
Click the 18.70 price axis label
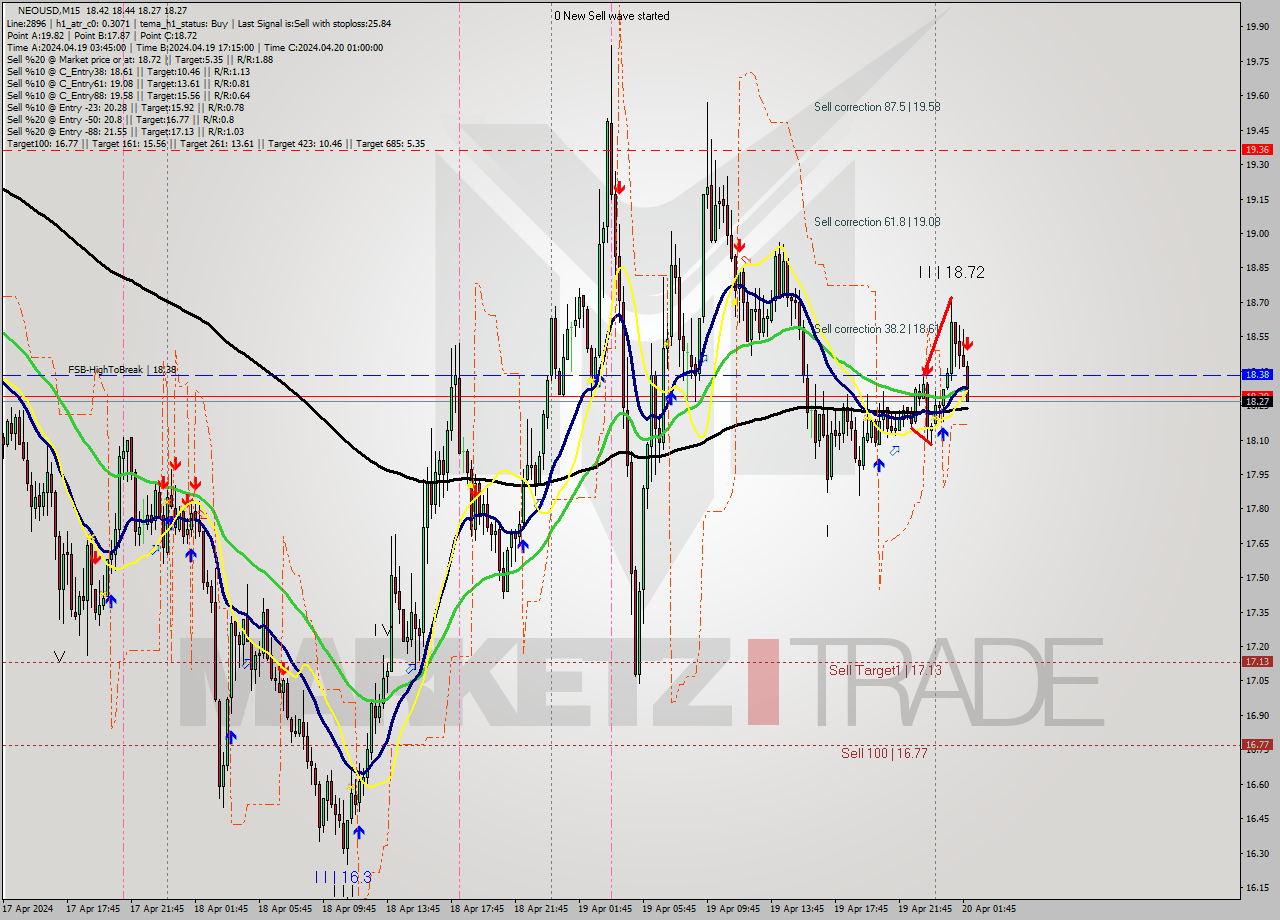[x=1257, y=303]
